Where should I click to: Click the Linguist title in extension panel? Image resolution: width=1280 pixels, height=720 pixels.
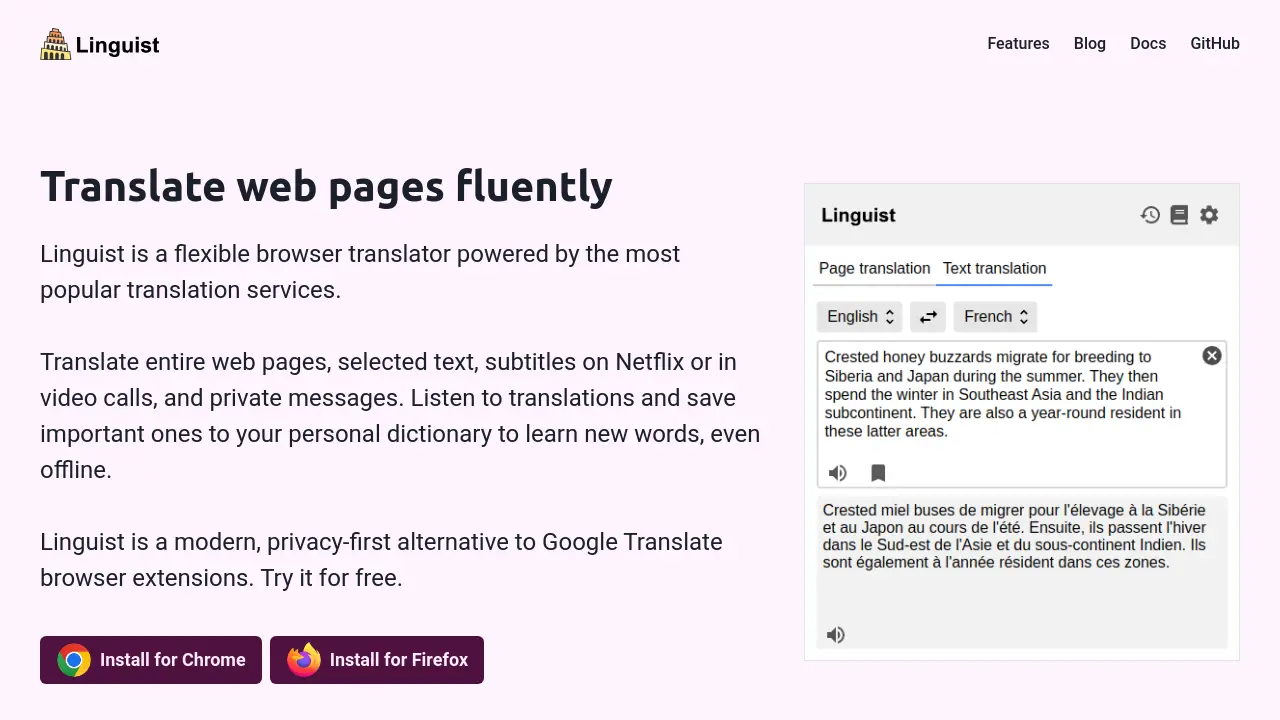point(858,215)
